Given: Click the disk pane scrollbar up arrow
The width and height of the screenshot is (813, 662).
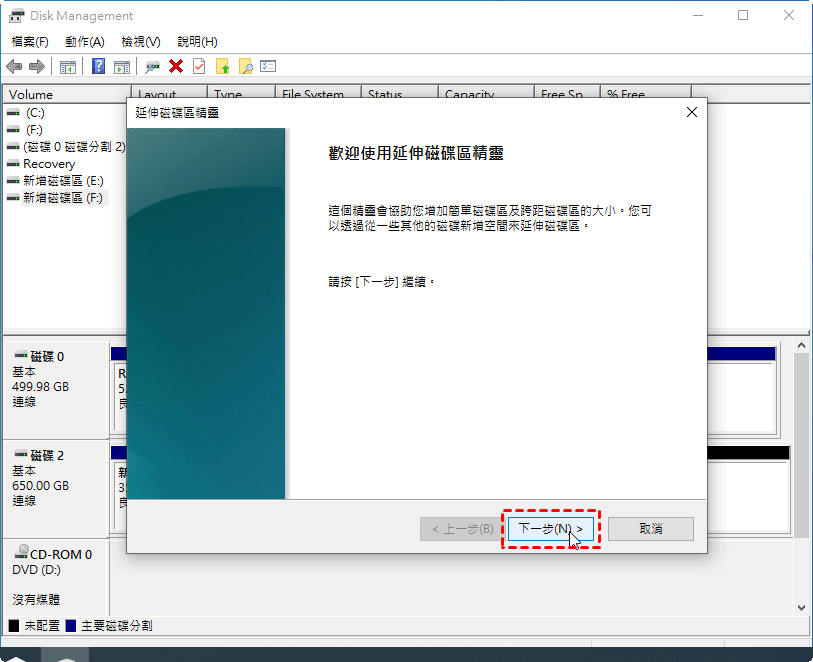Looking at the screenshot, I should coord(801,345).
